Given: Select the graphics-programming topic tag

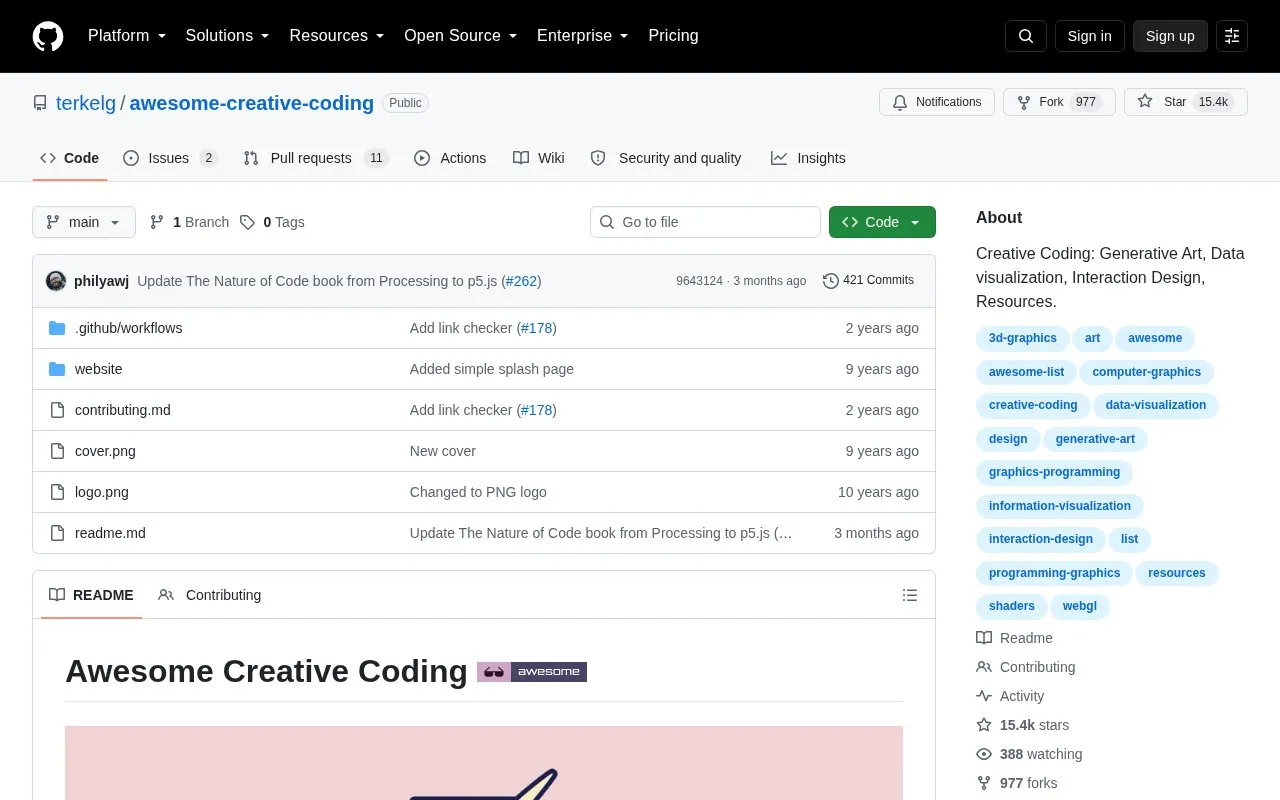Looking at the screenshot, I should point(1054,472).
